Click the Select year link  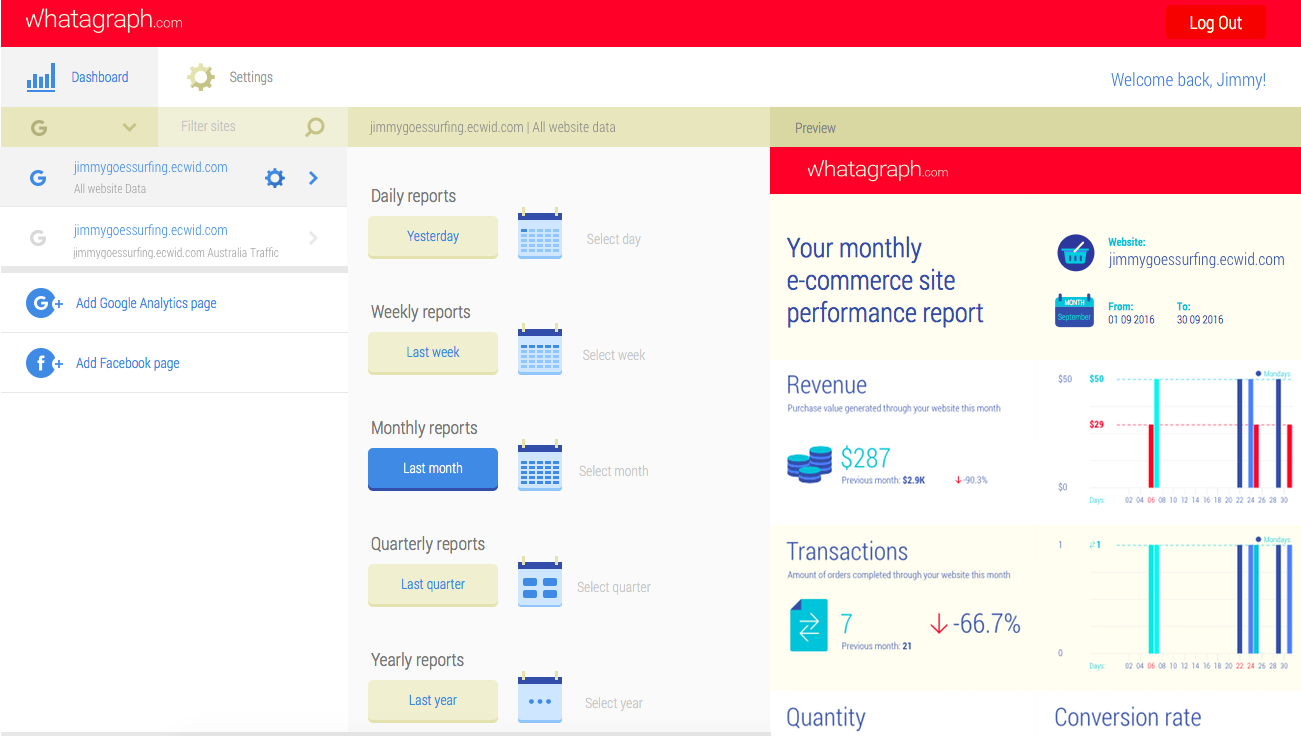coord(614,703)
